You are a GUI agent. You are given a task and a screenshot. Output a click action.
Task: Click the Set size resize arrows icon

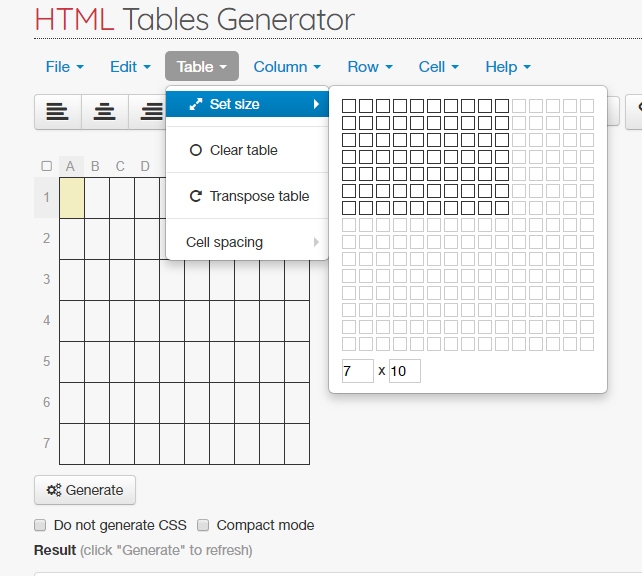click(x=196, y=104)
